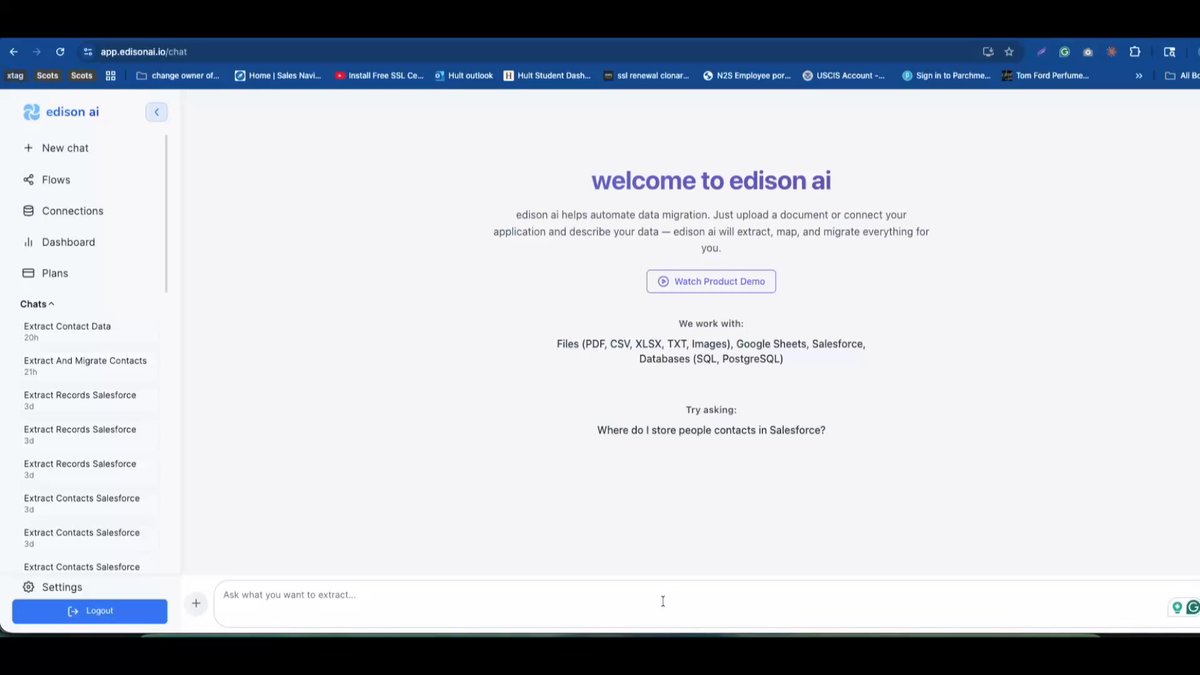Click Watch Product Demo button
1200x675 pixels.
[x=711, y=282]
